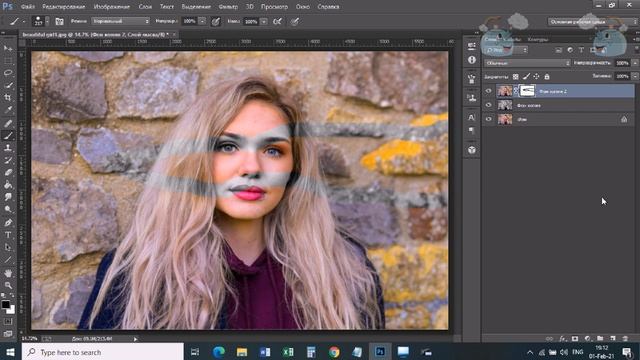Select the Move tool
This screenshot has width=640, height=360.
(8, 49)
